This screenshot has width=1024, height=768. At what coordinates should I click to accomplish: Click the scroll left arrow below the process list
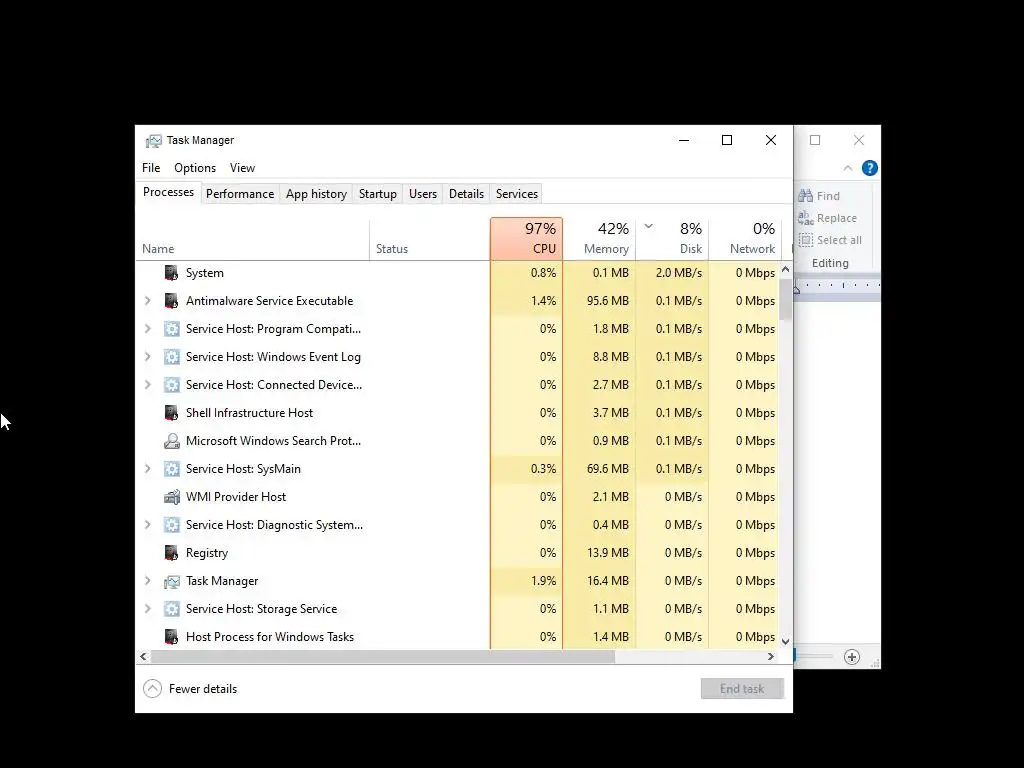coord(144,657)
